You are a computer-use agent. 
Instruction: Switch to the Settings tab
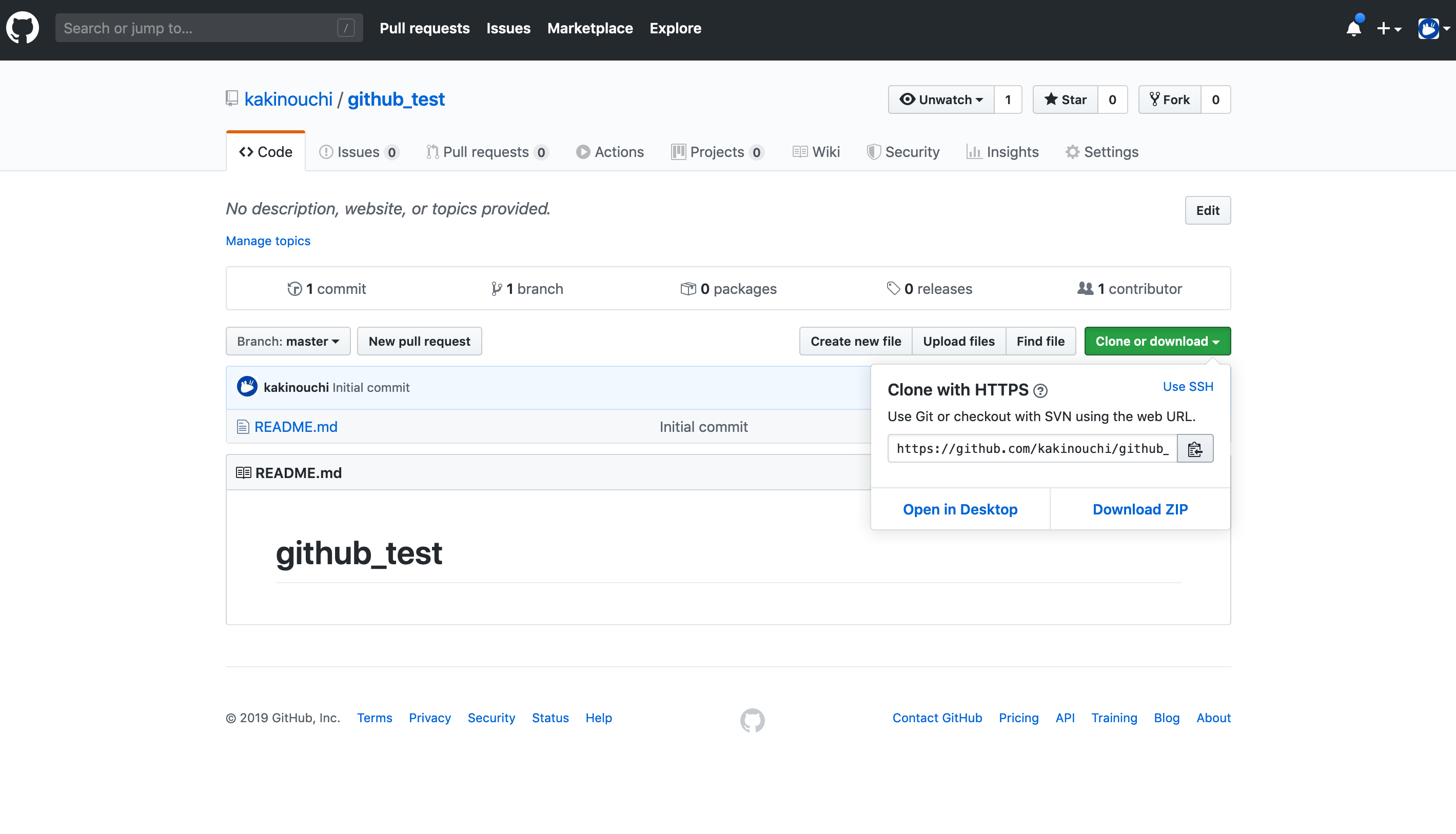pyautogui.click(x=1100, y=151)
